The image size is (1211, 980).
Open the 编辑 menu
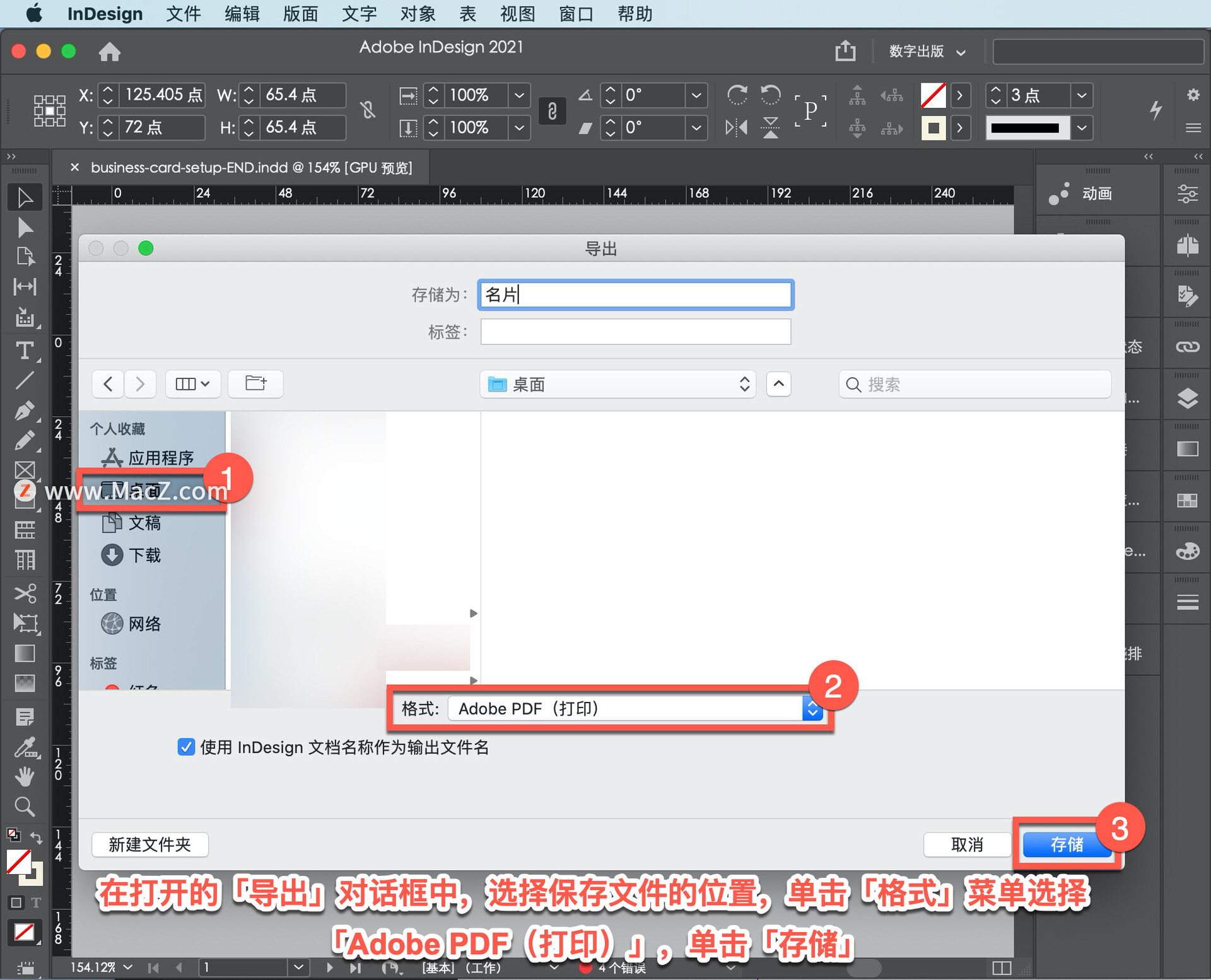[242, 14]
